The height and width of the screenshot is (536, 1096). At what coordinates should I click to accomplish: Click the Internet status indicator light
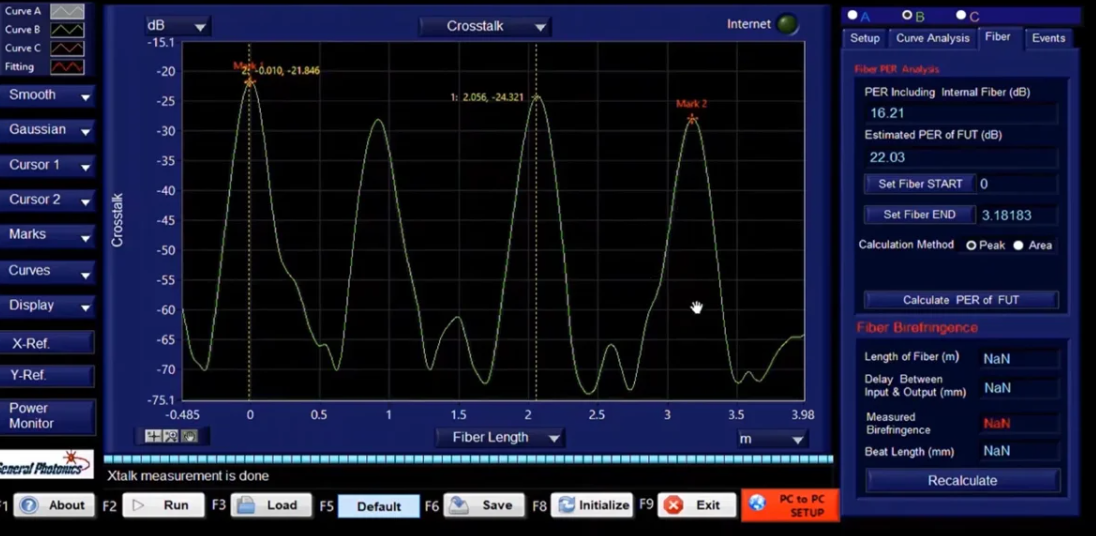click(787, 25)
